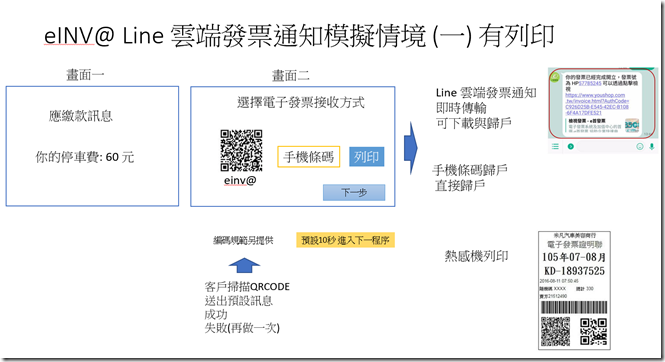
Task: Click the 電子發票證明聯 receipt heading
Action: (x=574, y=244)
